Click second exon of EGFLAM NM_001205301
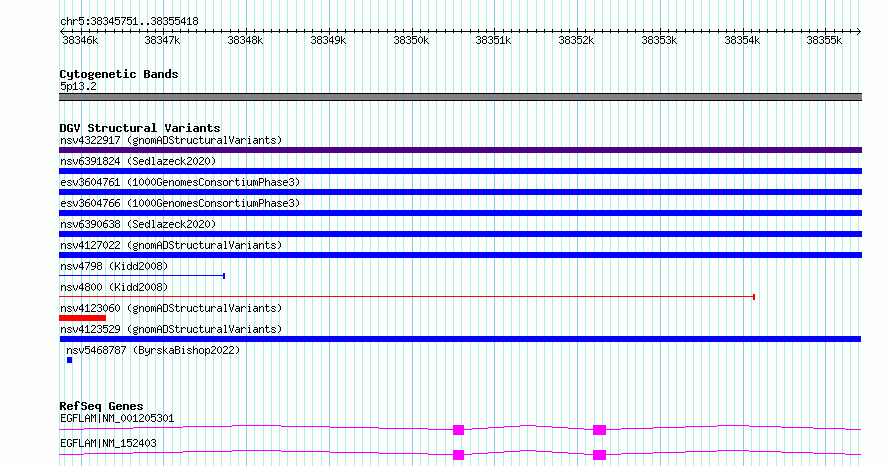Screen dimensions: 890x466 tap(599, 430)
